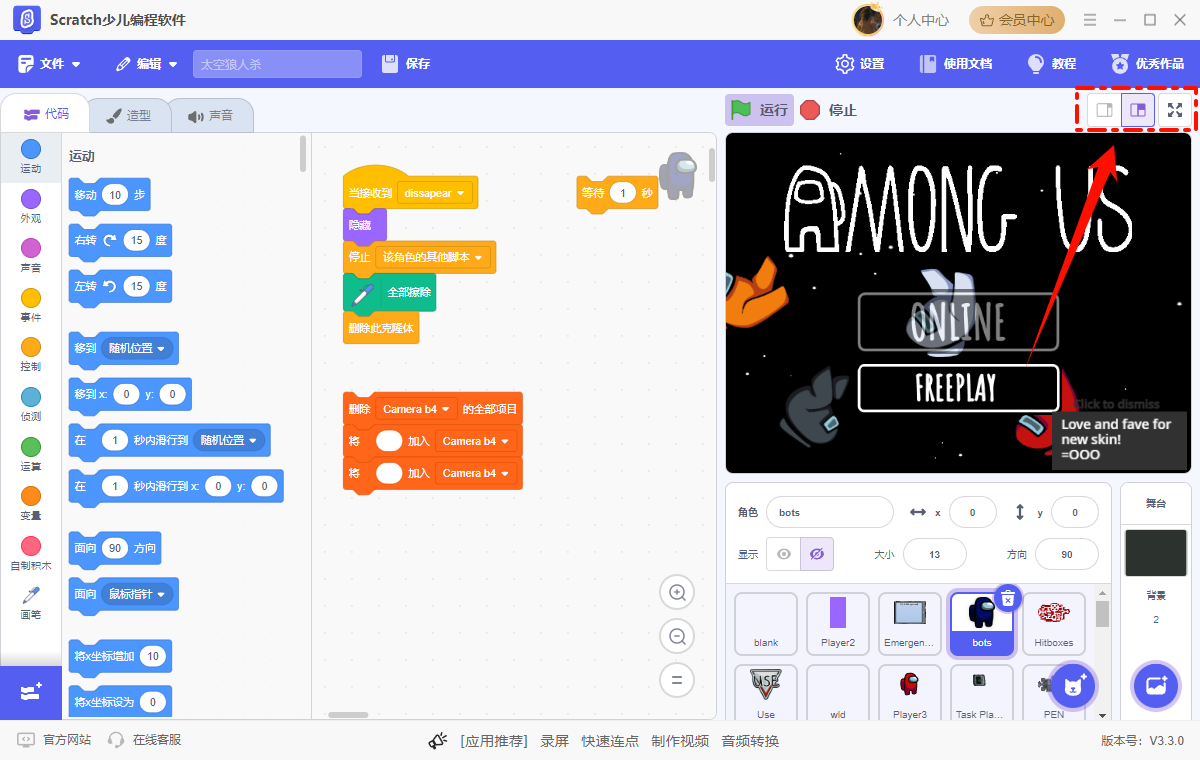Select the Hitboxes sprite
Screen dimensions: 1200x760
1053,624
